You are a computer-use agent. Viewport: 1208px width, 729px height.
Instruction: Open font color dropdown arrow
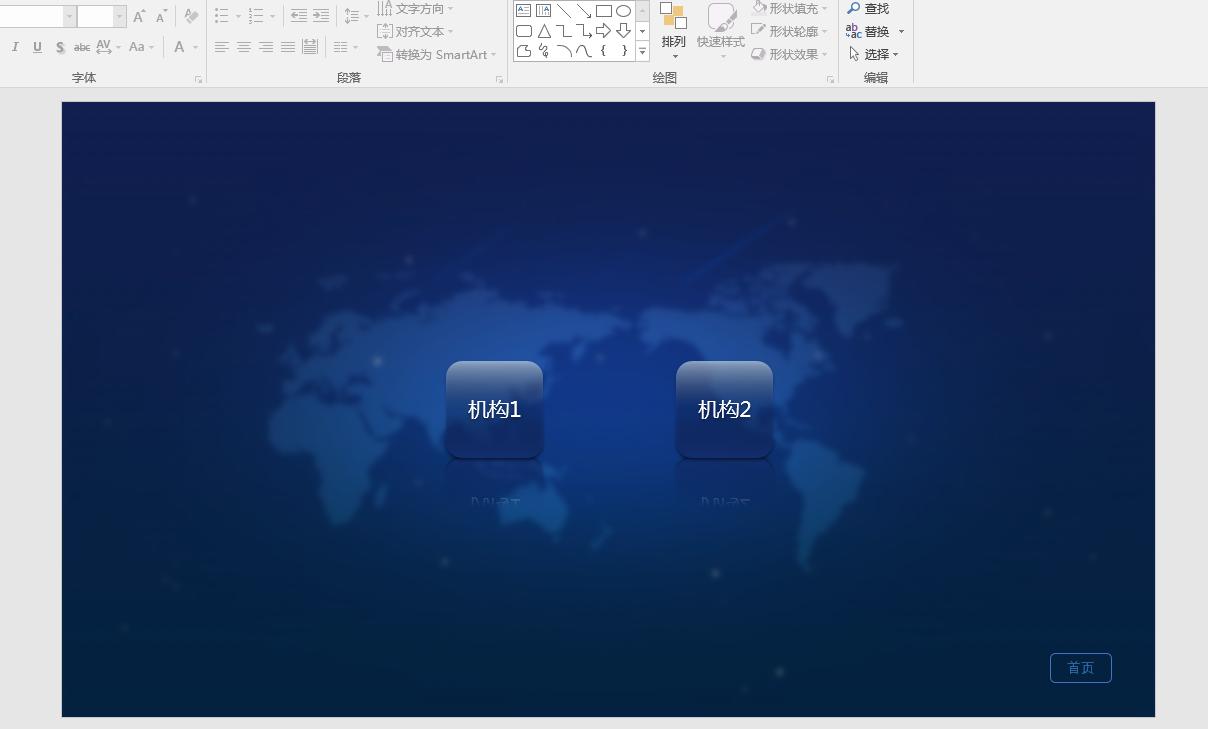(195, 47)
